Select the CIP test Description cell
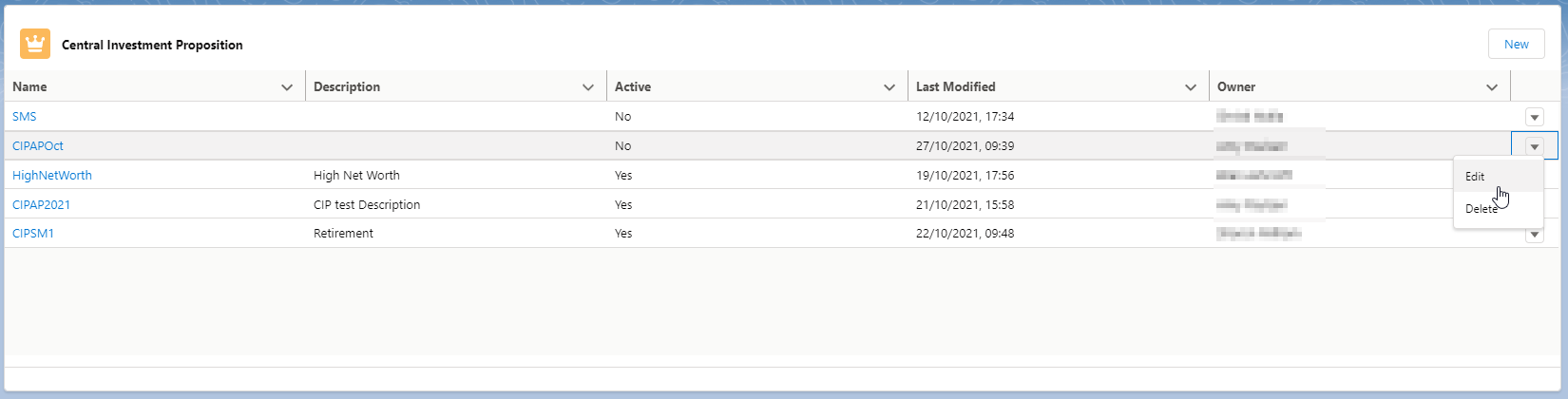Screen dimensions: 1568x399 [x=367, y=205]
